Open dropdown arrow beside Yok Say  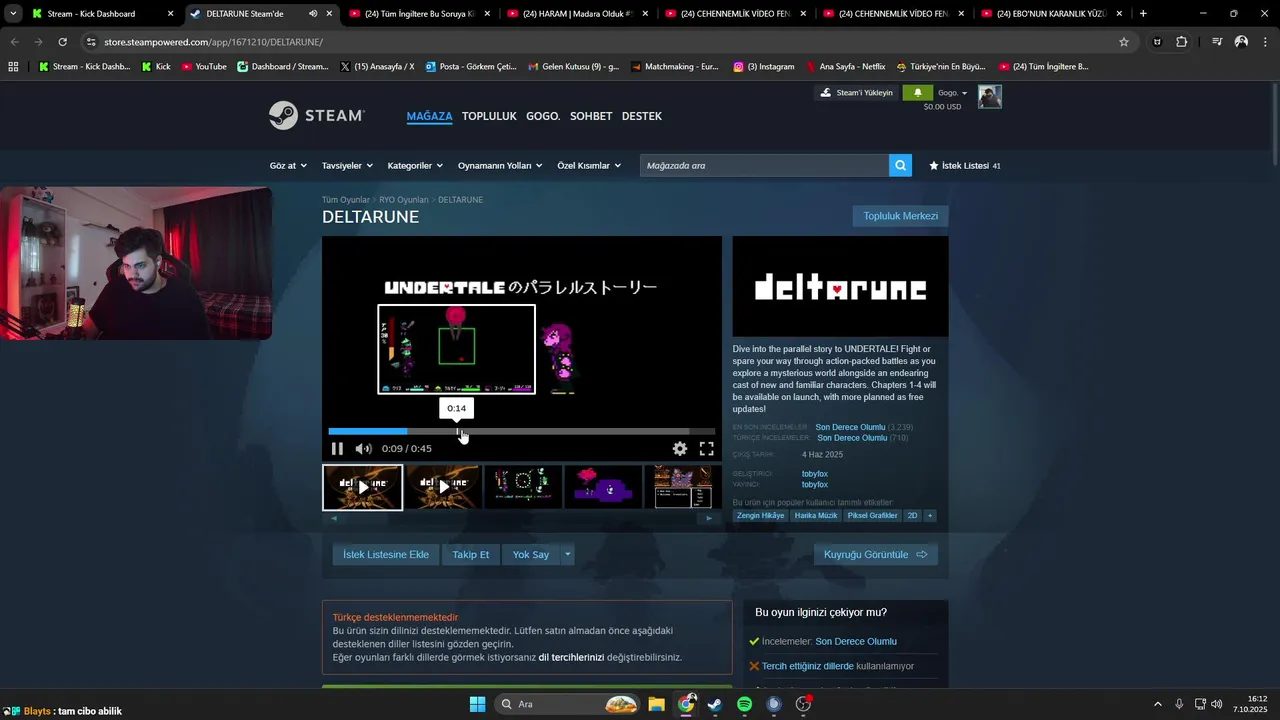point(567,554)
